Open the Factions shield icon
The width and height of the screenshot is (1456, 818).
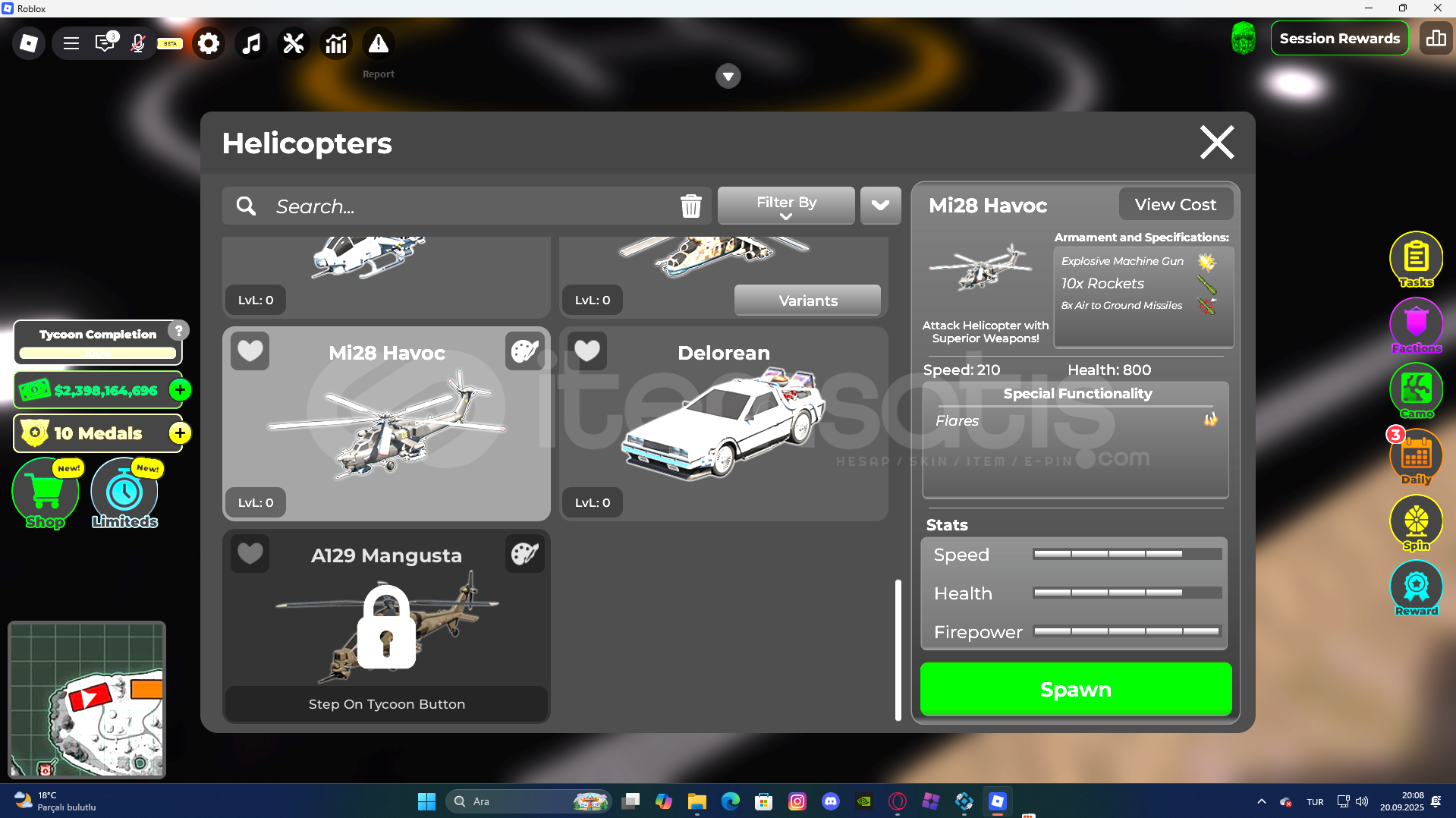pos(1416,325)
